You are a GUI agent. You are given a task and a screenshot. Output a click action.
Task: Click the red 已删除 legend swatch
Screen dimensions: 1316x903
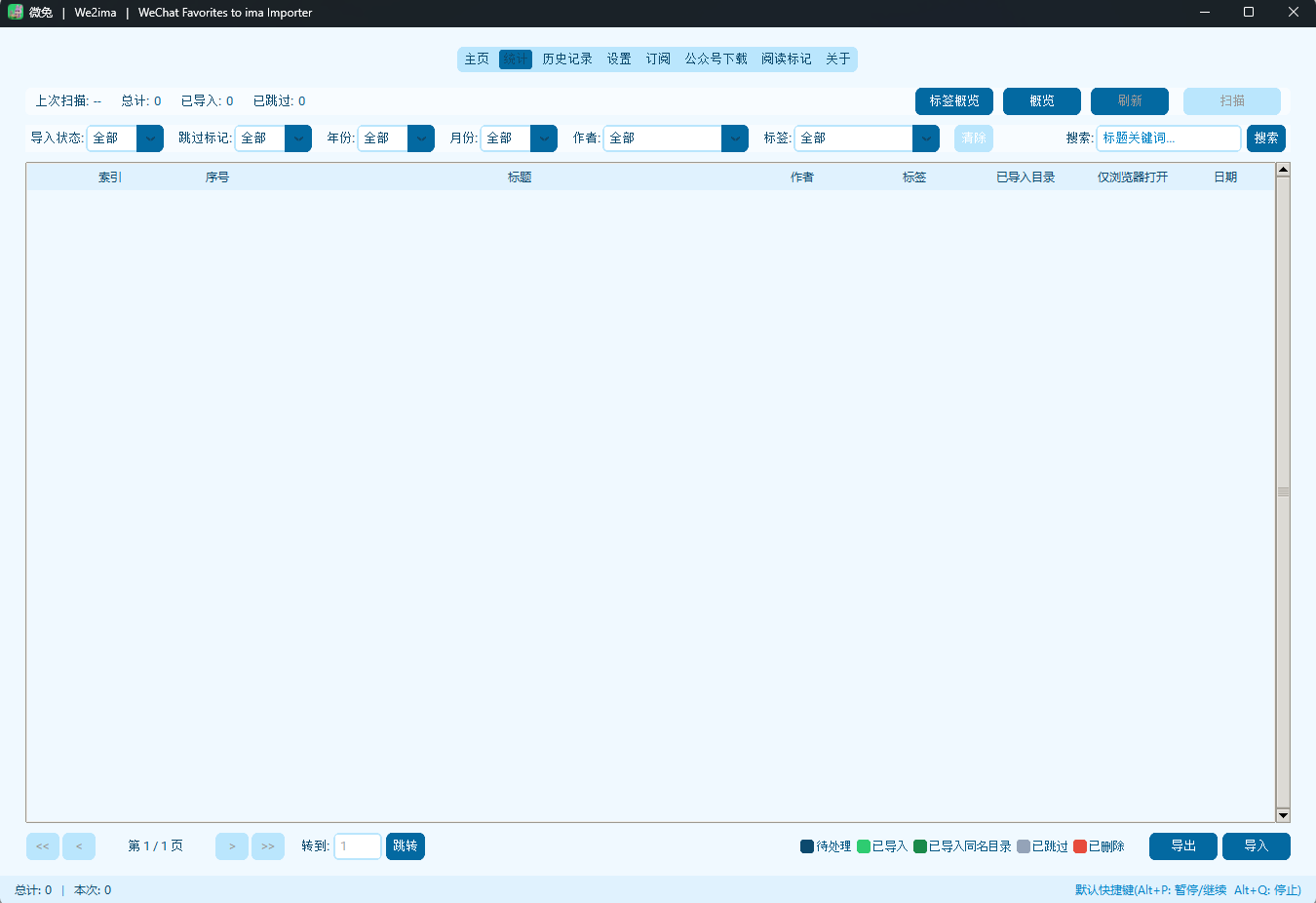pyautogui.click(x=1080, y=846)
